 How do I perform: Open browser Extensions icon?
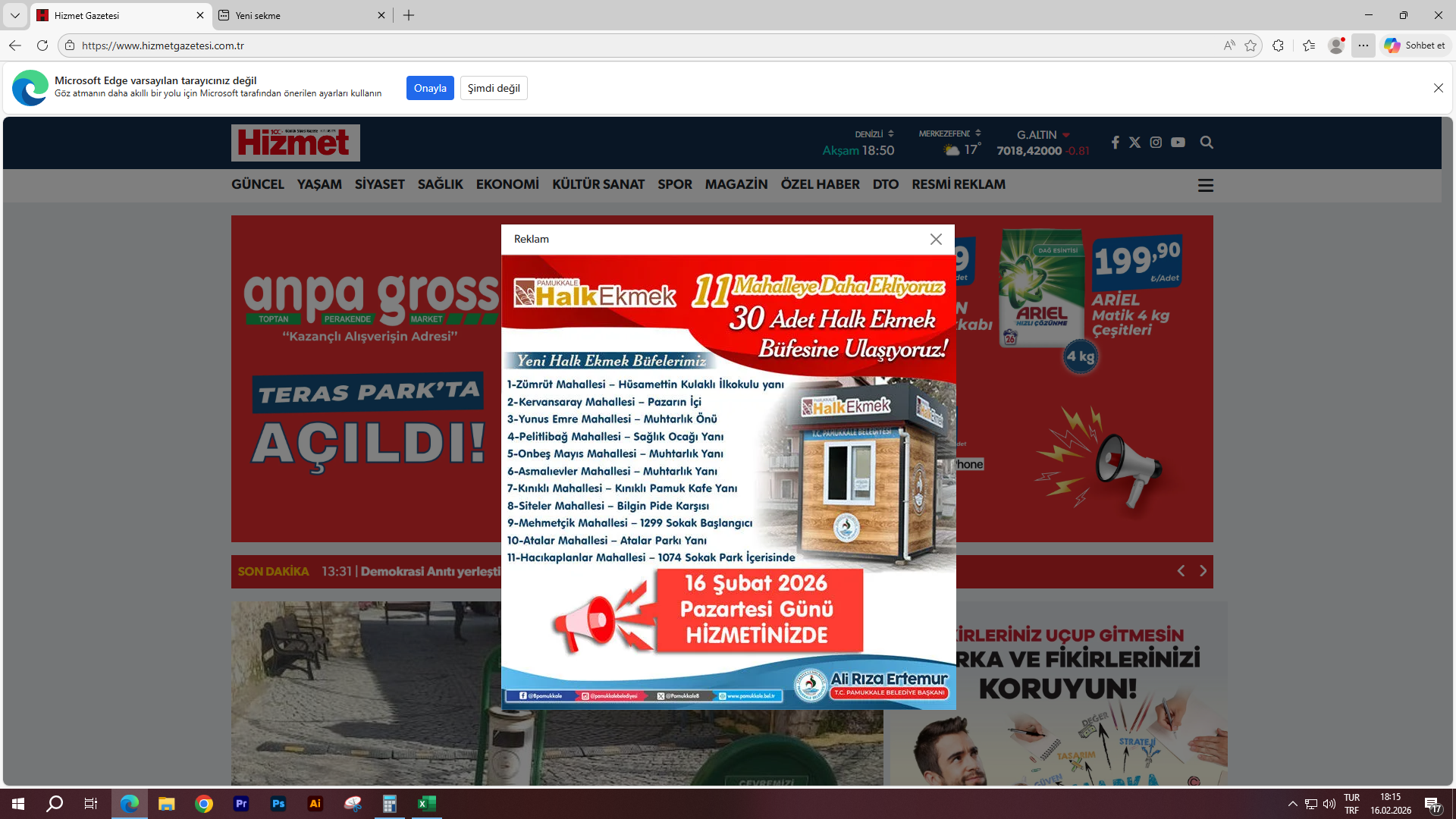click(x=1278, y=45)
